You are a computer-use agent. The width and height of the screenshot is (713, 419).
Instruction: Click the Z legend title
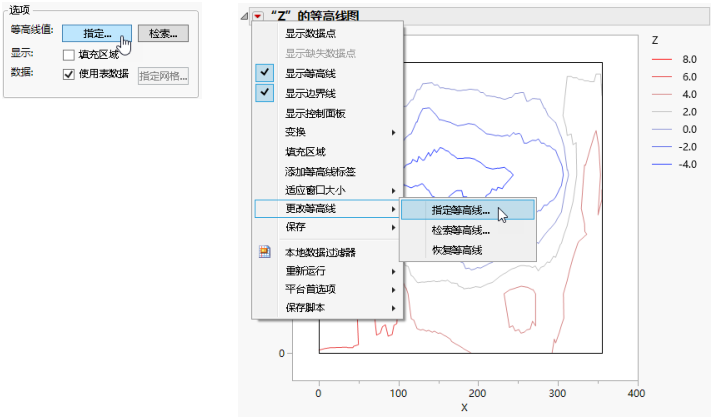point(655,40)
